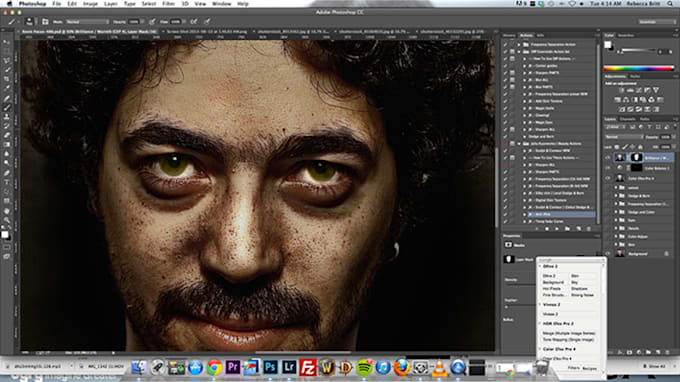Toggle lock on Background layer

[x=667, y=254]
